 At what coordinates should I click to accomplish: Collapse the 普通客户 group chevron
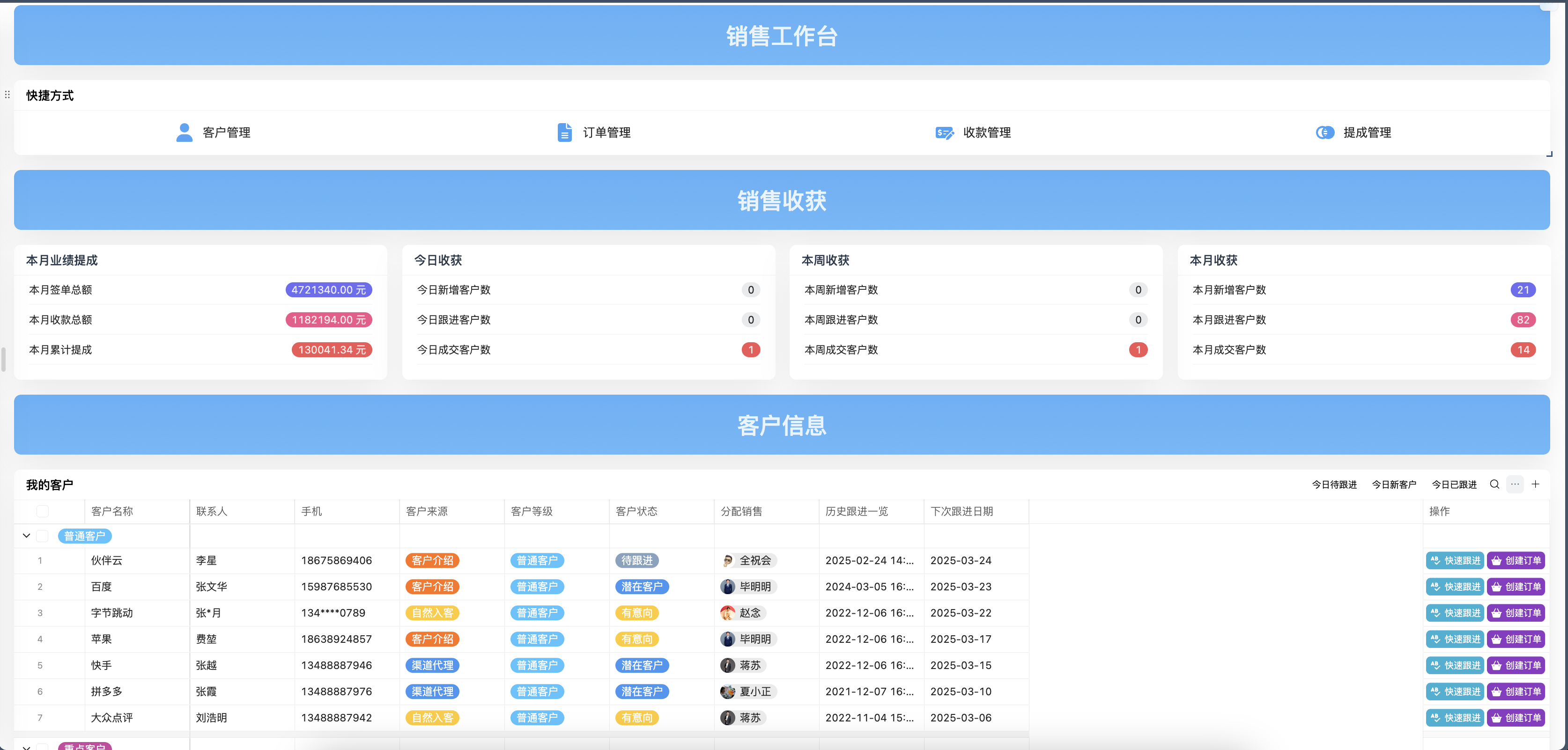coord(26,535)
